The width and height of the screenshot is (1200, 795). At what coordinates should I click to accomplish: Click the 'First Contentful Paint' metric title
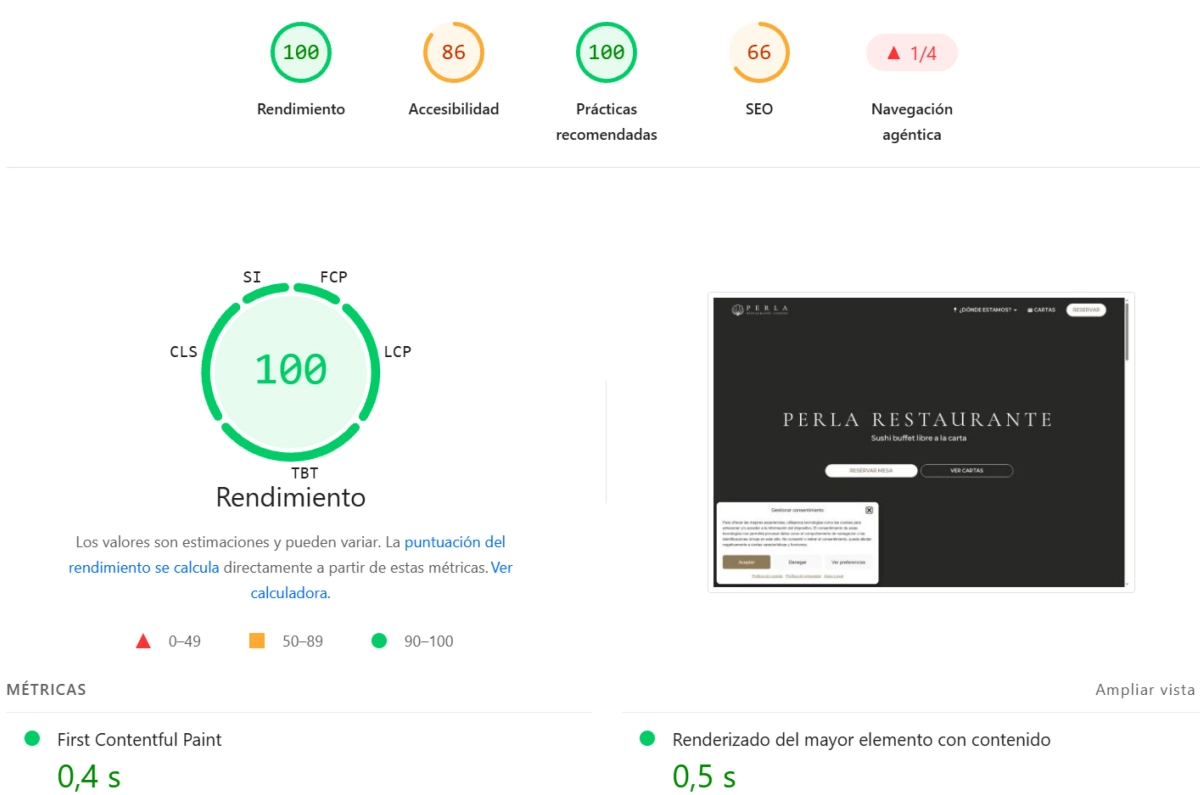click(139, 740)
